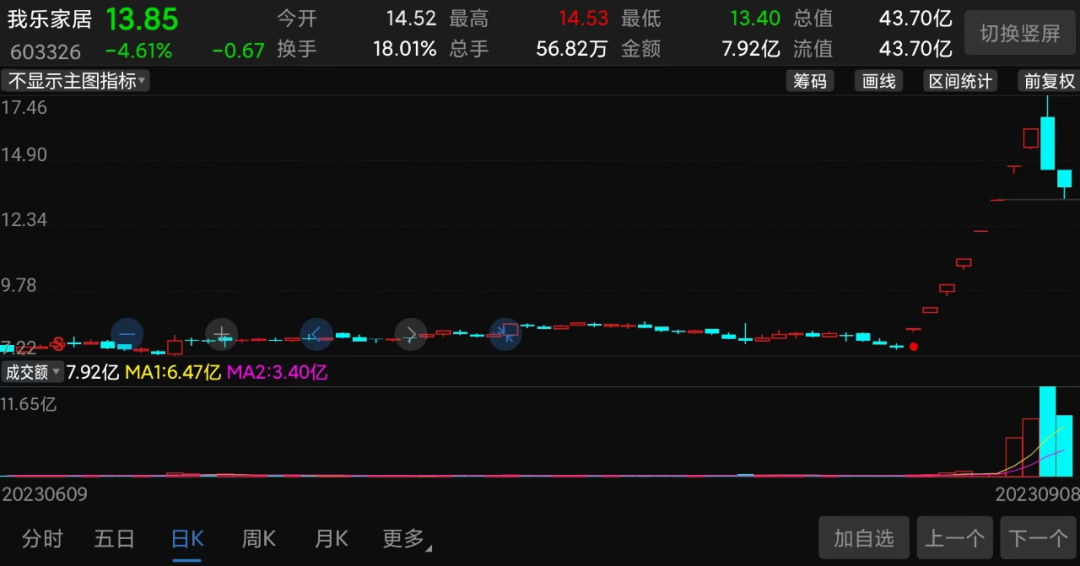Click the MA2:3.40亿 label
Screen dimensions: 1080x566
pyautogui.click(x=277, y=373)
